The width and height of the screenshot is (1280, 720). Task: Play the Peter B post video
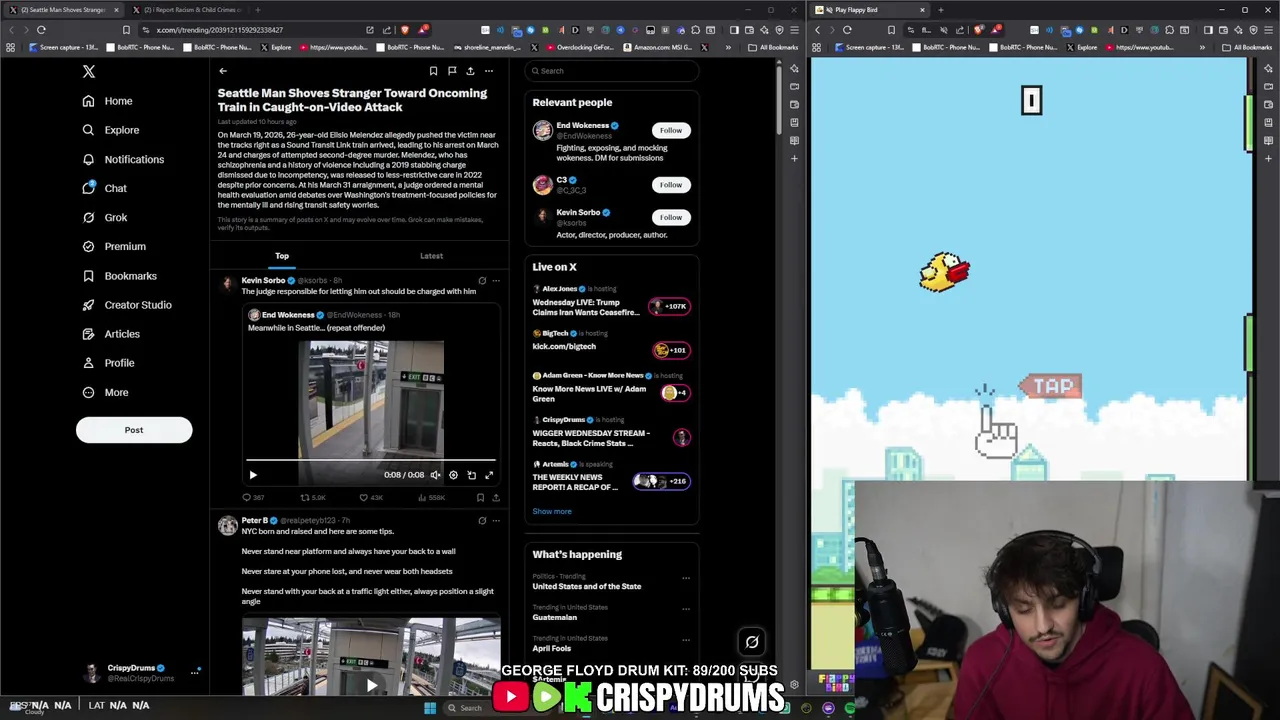point(371,685)
